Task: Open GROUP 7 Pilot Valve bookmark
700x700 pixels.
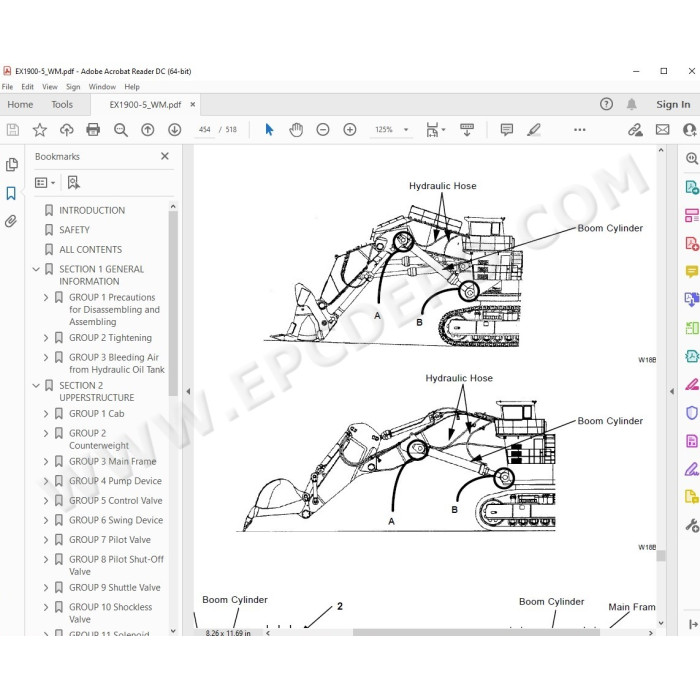Action: tap(110, 540)
